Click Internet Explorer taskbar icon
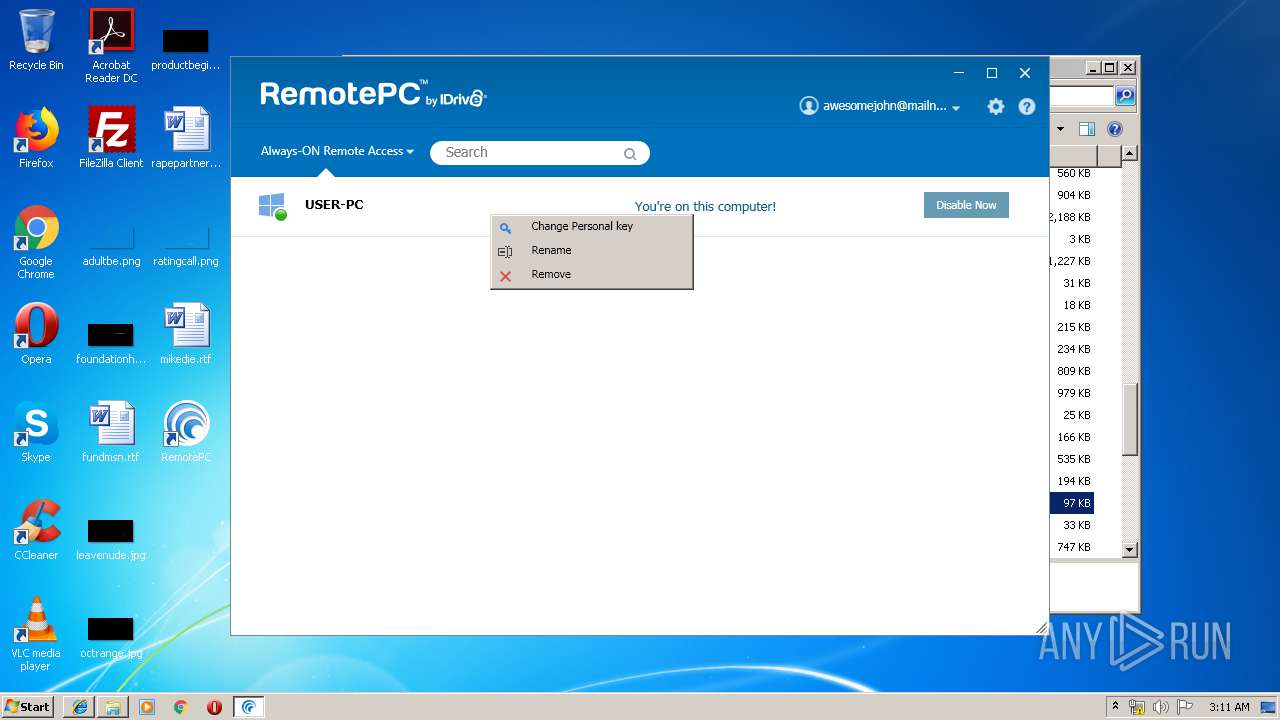 80,707
